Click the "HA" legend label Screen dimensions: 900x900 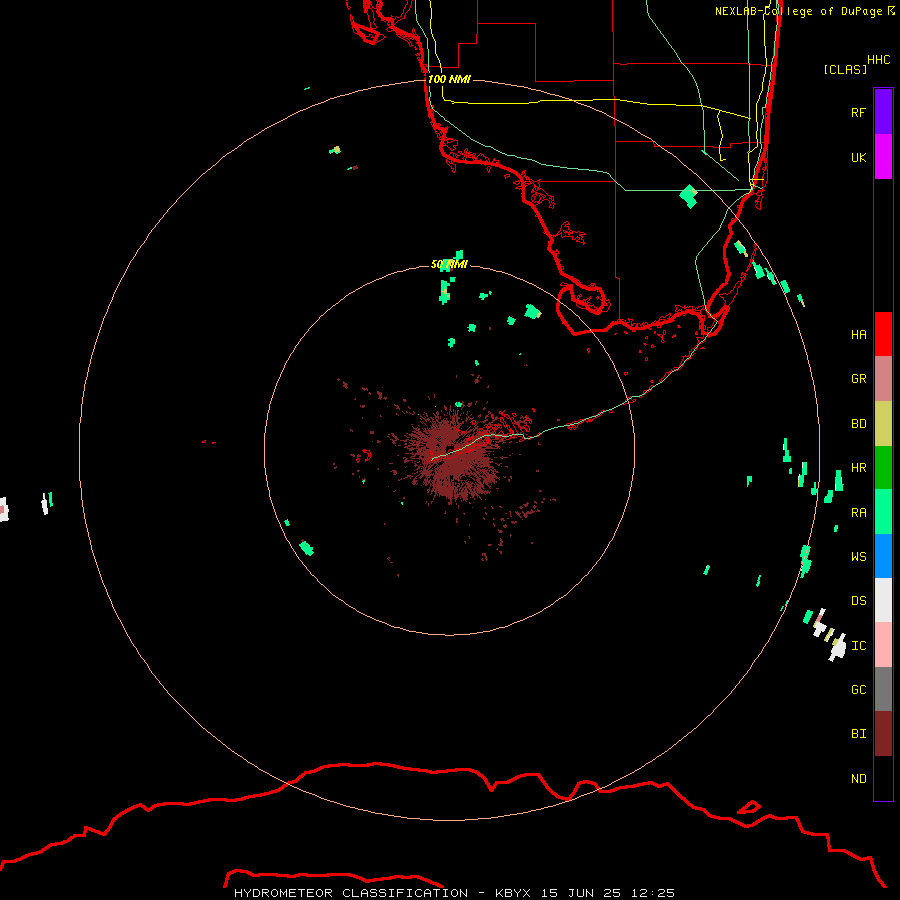pos(858,334)
